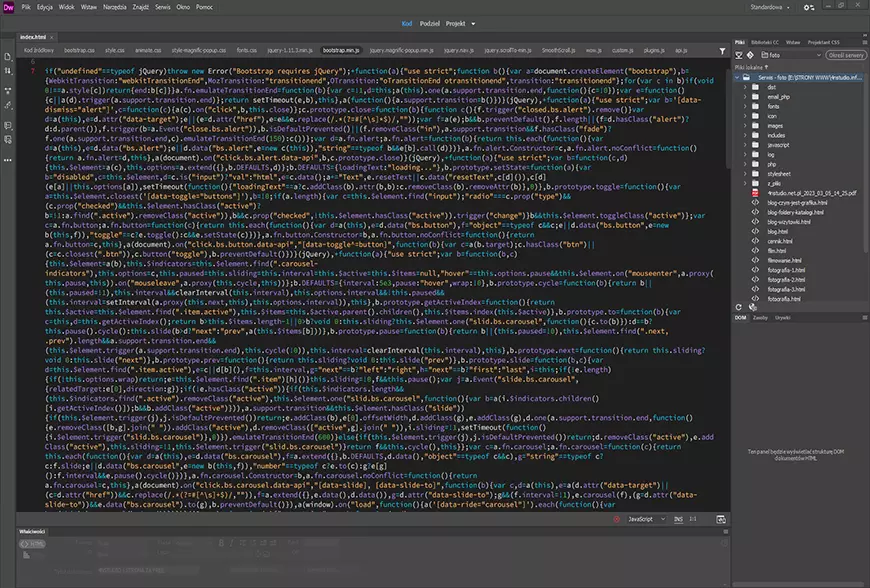This screenshot has height=588, width=870.
Task: Switch to Podziel view
Action: click(429, 24)
